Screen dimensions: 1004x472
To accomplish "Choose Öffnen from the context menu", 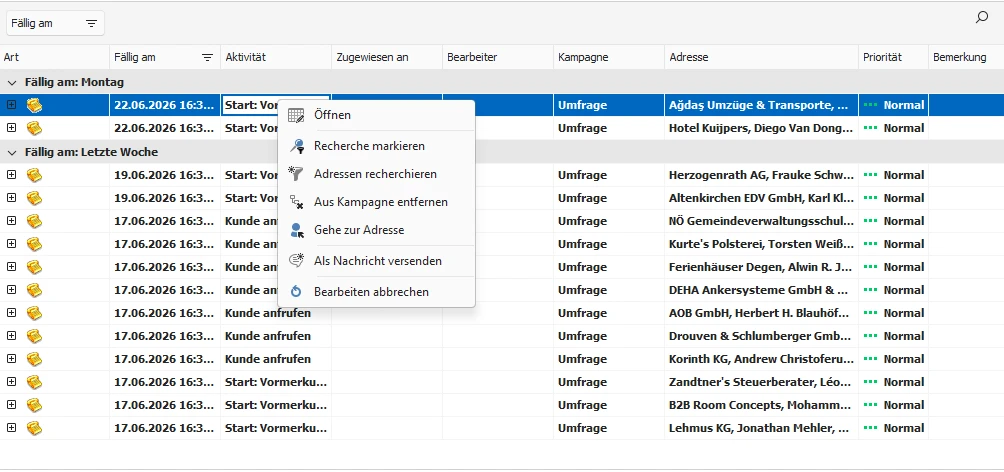I will point(376,115).
